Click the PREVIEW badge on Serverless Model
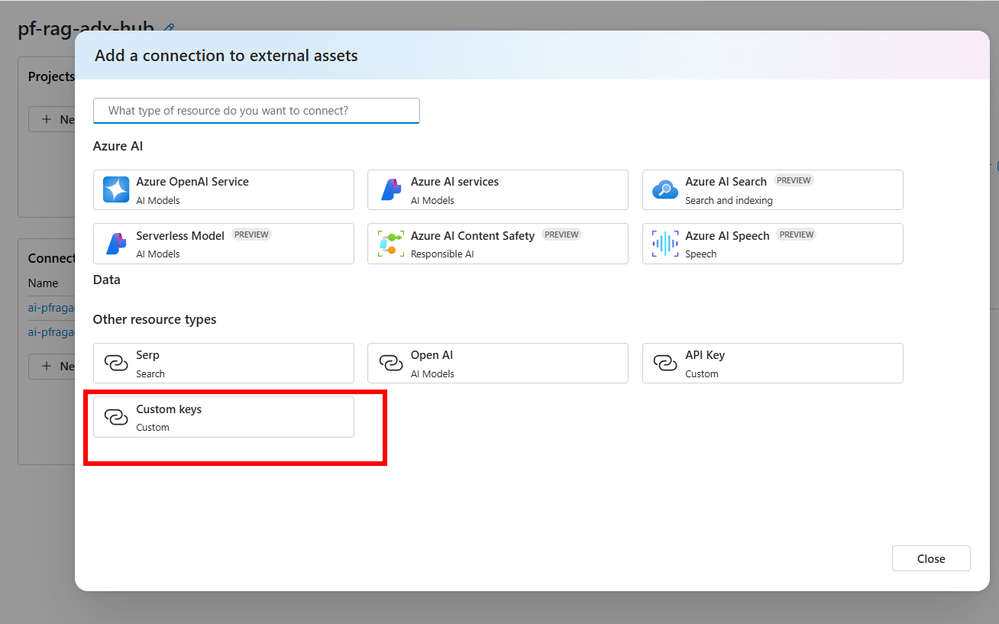Screen dimensions: 999x624 tap(251, 235)
